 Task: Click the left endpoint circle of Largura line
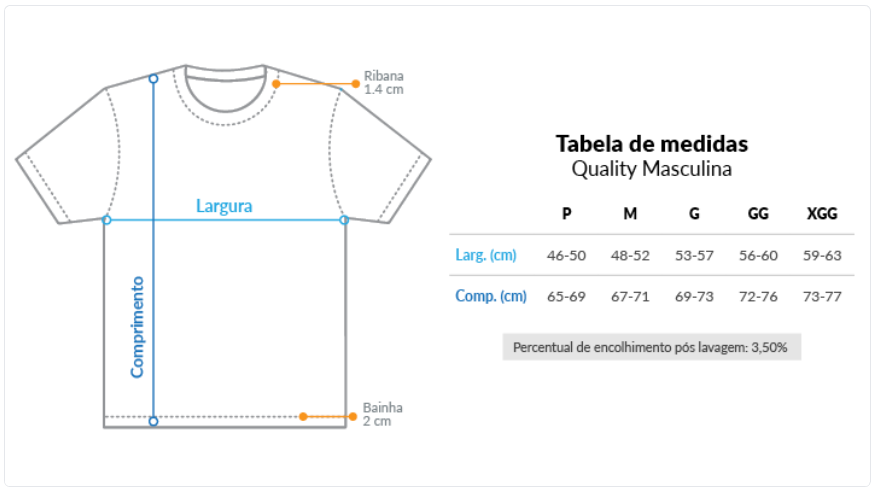point(107,220)
